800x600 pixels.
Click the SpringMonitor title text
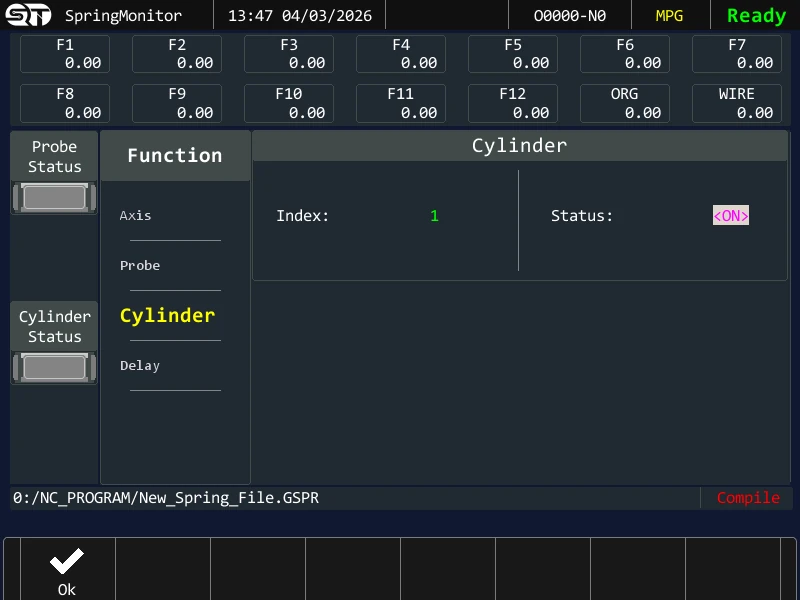(x=123, y=16)
